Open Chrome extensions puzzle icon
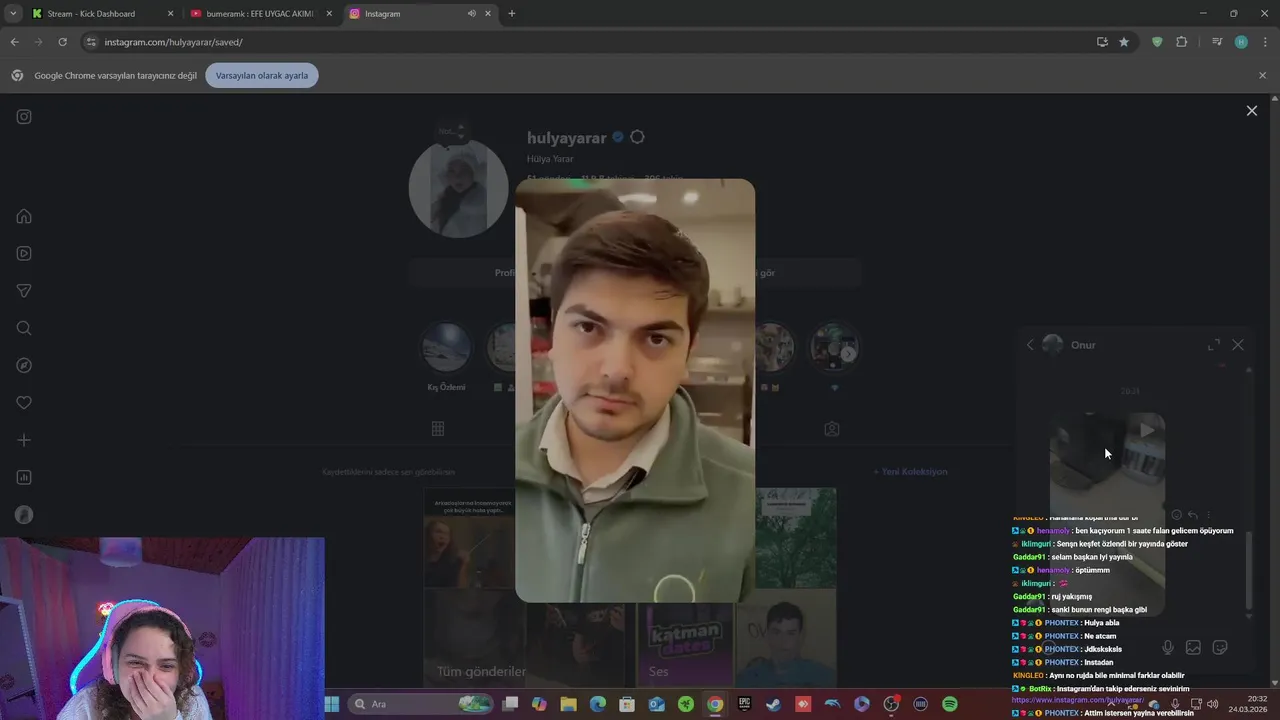This screenshot has height=720, width=1280. click(1182, 42)
